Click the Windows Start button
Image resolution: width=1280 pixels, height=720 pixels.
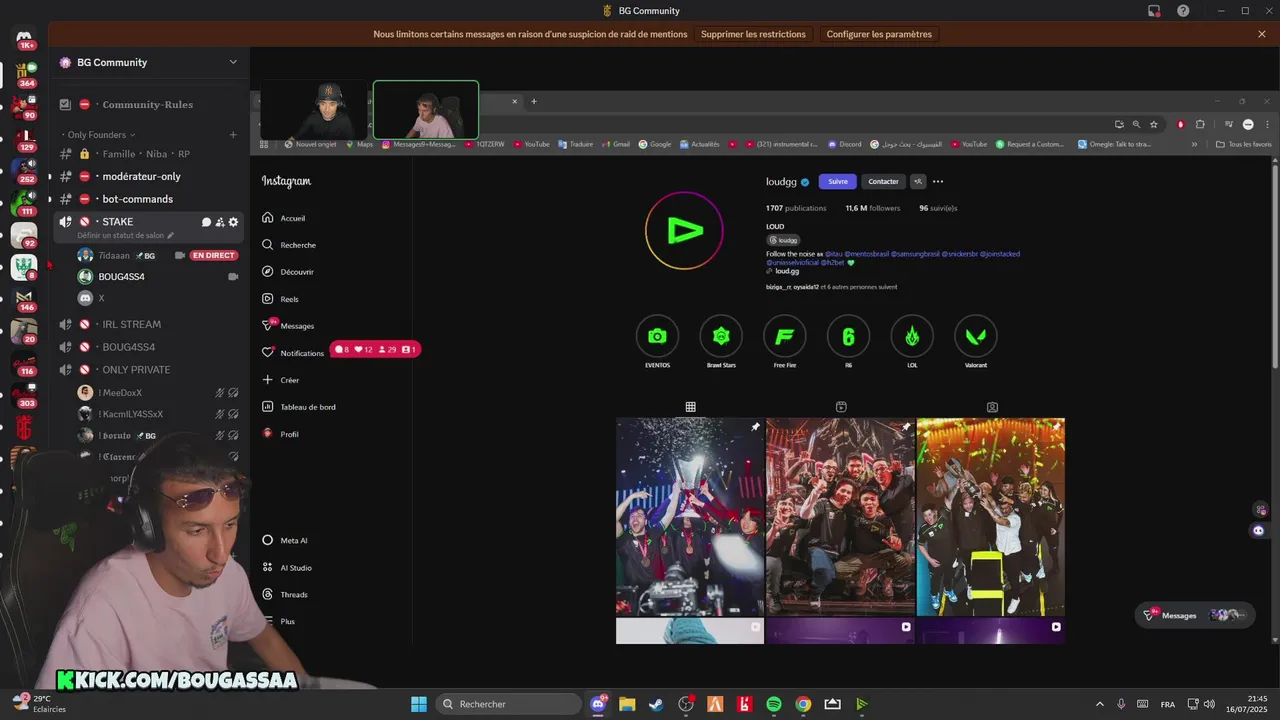tap(419, 704)
